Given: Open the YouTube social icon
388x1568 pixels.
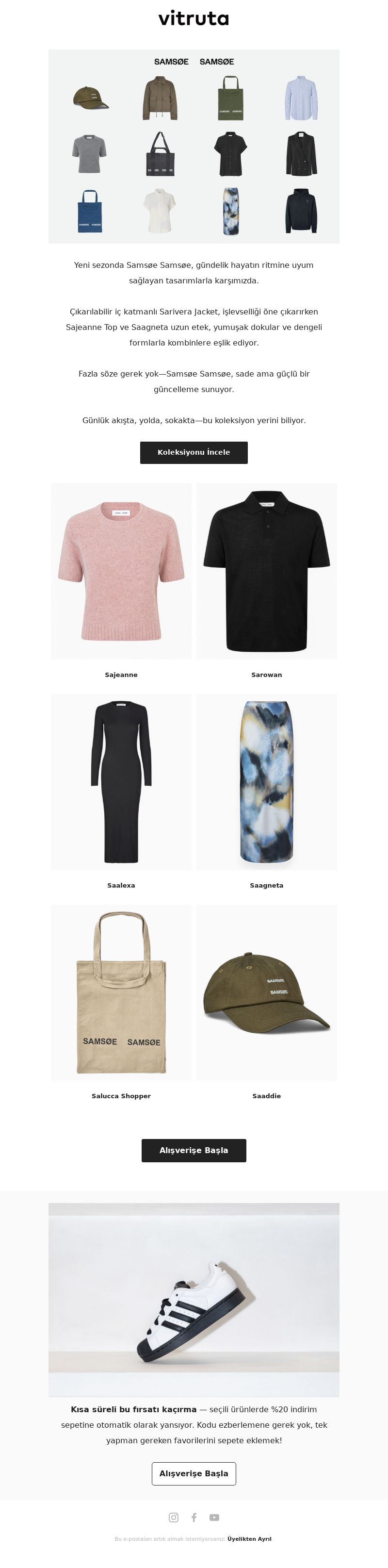Looking at the screenshot, I should [x=214, y=1517].
